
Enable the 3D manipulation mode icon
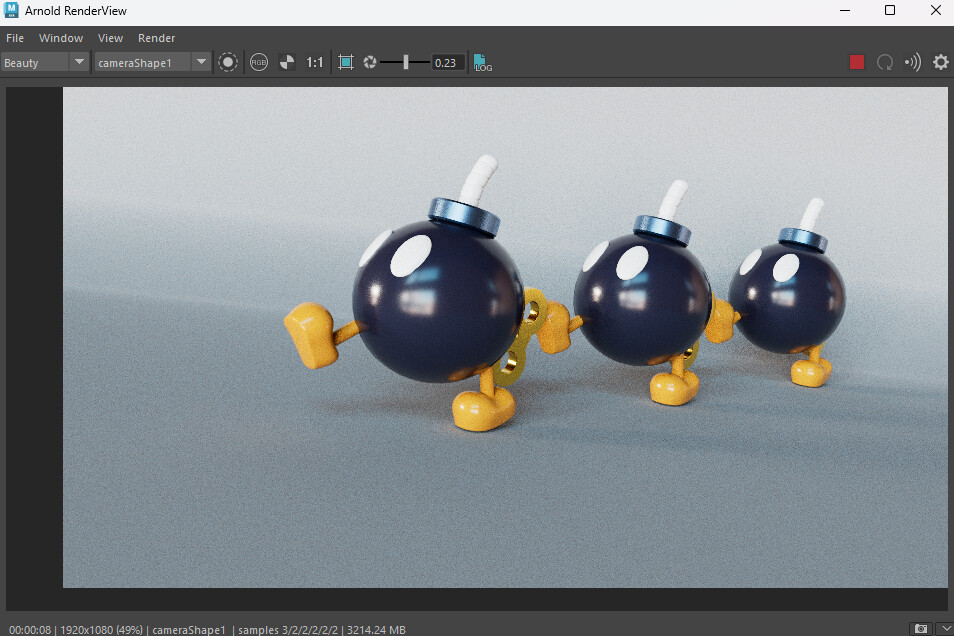click(x=228, y=62)
